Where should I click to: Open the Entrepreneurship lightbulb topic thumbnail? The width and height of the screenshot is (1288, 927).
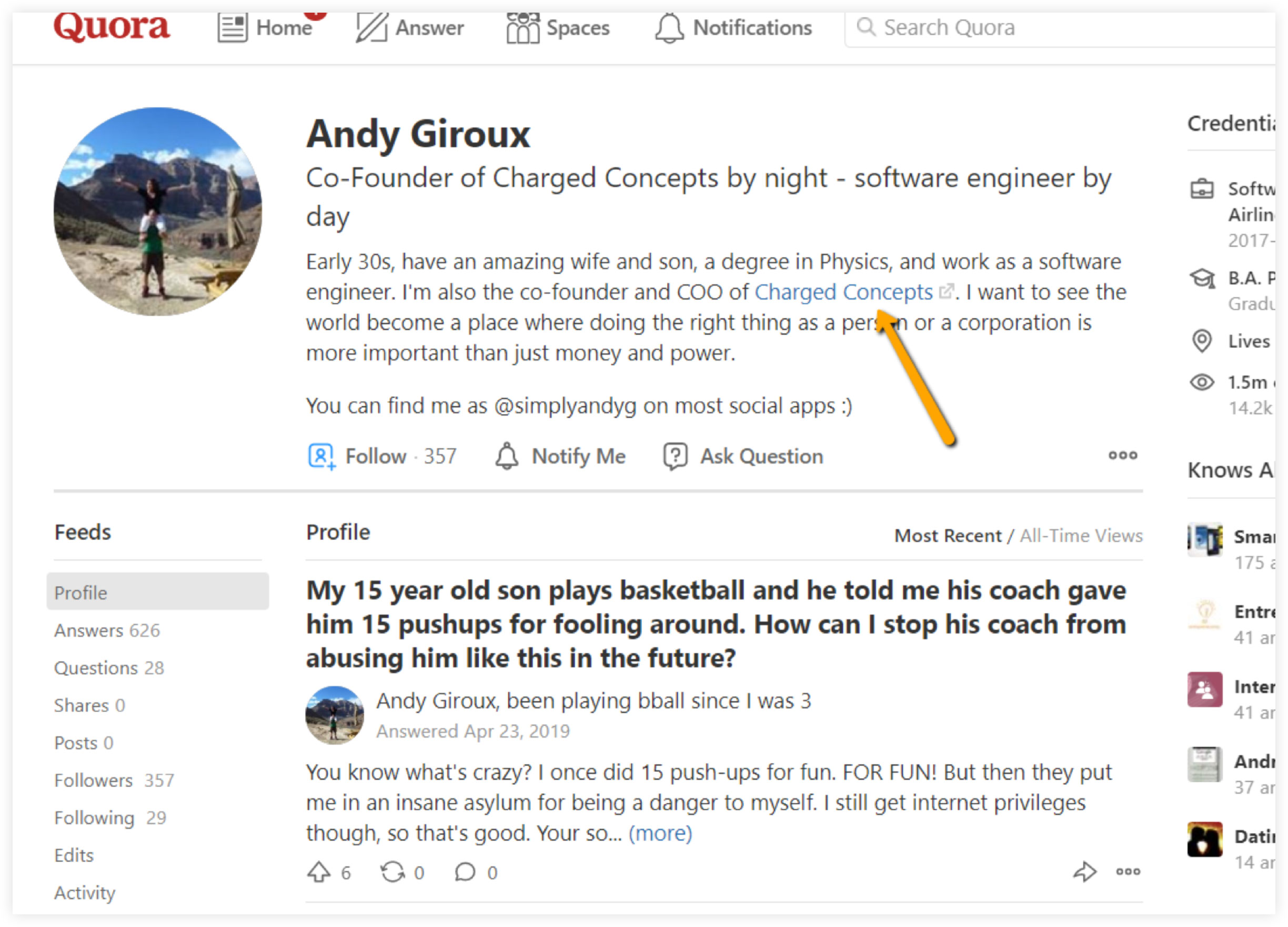1204,614
